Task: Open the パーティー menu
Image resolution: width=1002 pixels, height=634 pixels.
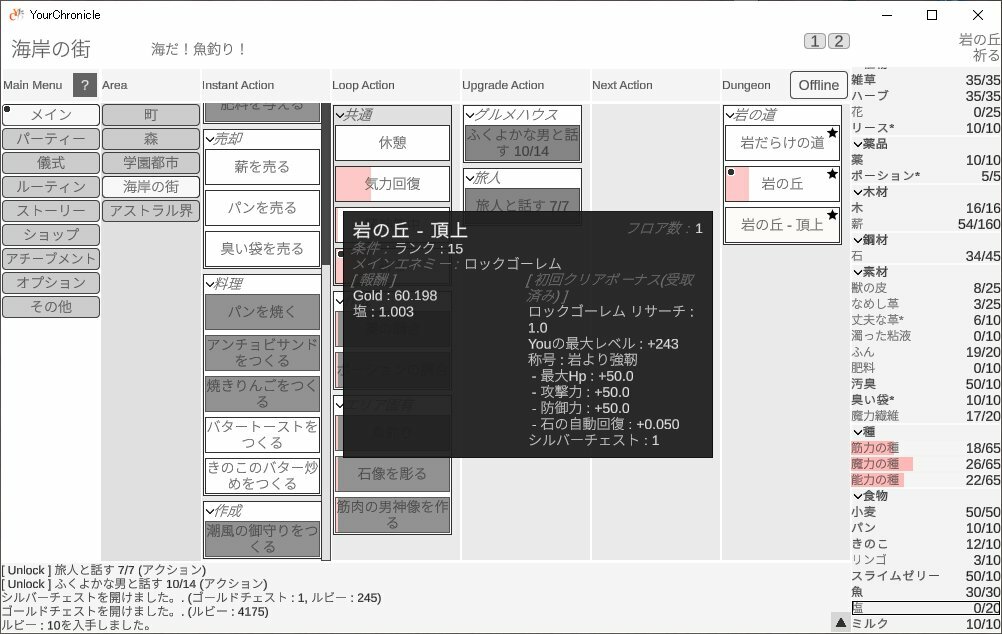Action: [x=51, y=139]
